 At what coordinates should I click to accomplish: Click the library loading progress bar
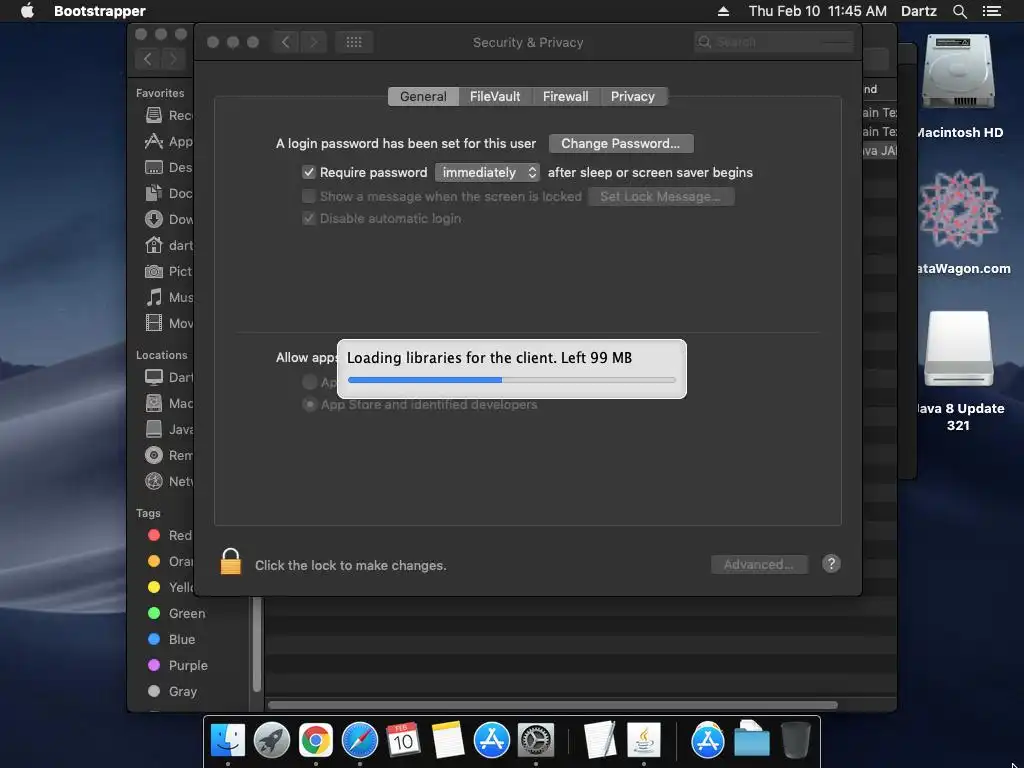pyautogui.click(x=511, y=379)
